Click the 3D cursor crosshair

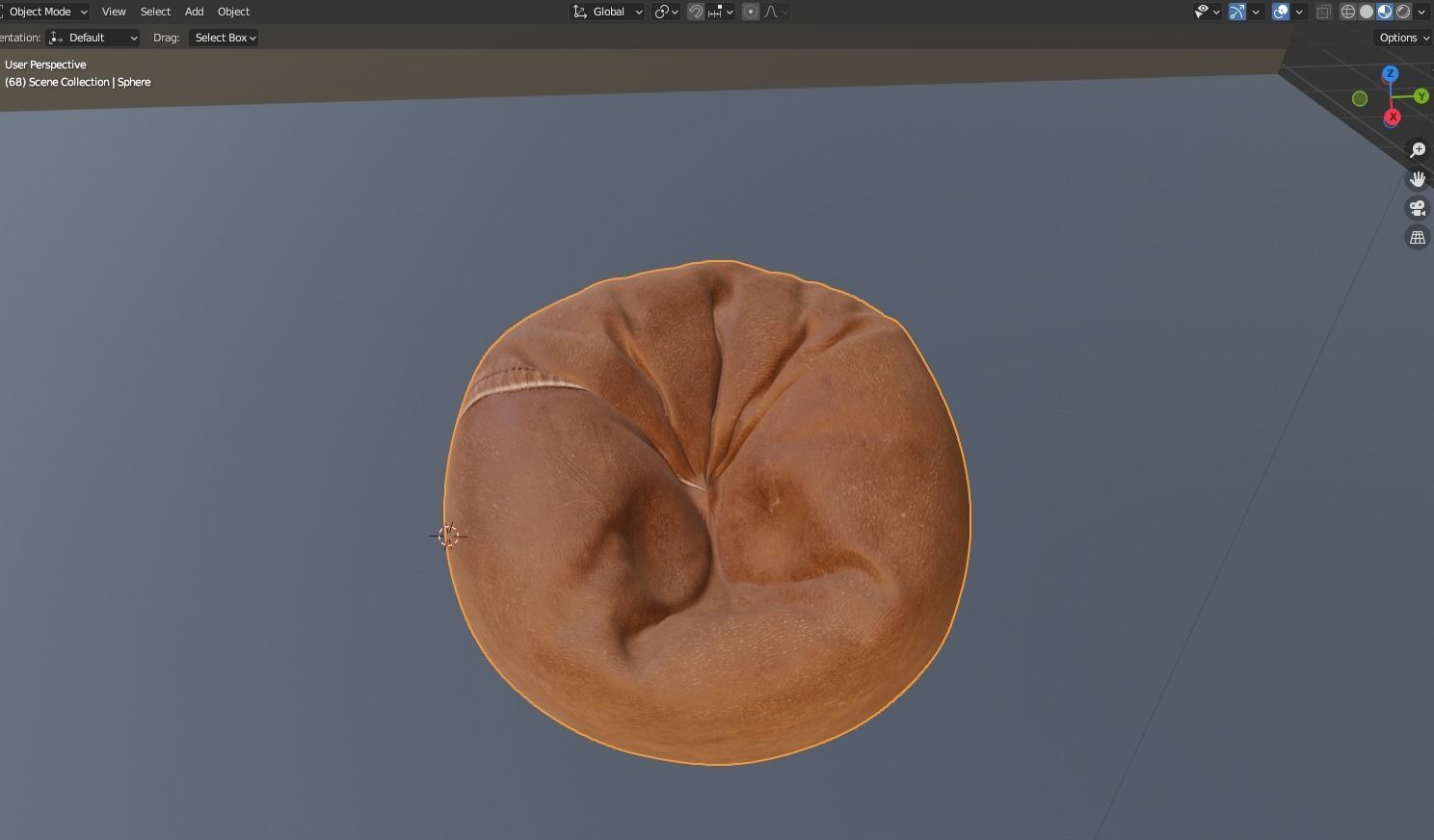(448, 536)
